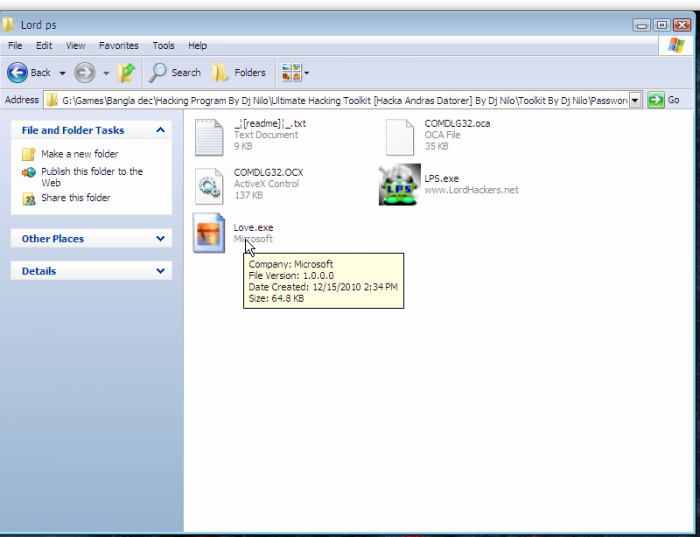Click the Publish to Web globe icon
Viewport: 700px width, 537px height.
[x=29, y=172]
